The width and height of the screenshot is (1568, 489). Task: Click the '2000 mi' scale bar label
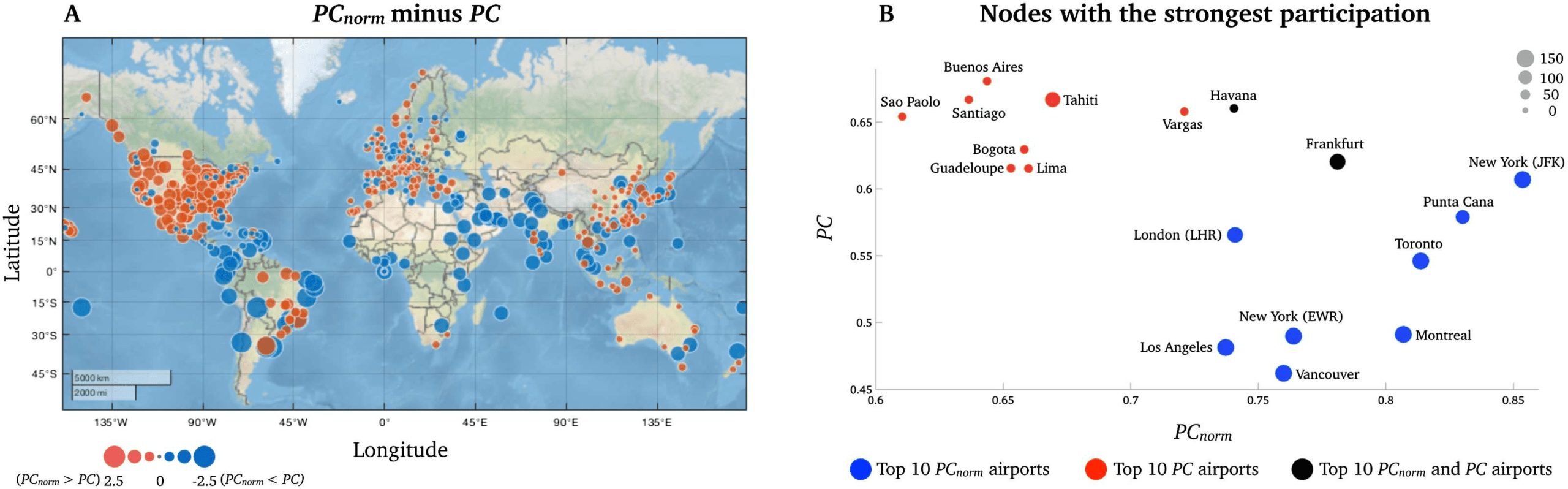coord(89,392)
